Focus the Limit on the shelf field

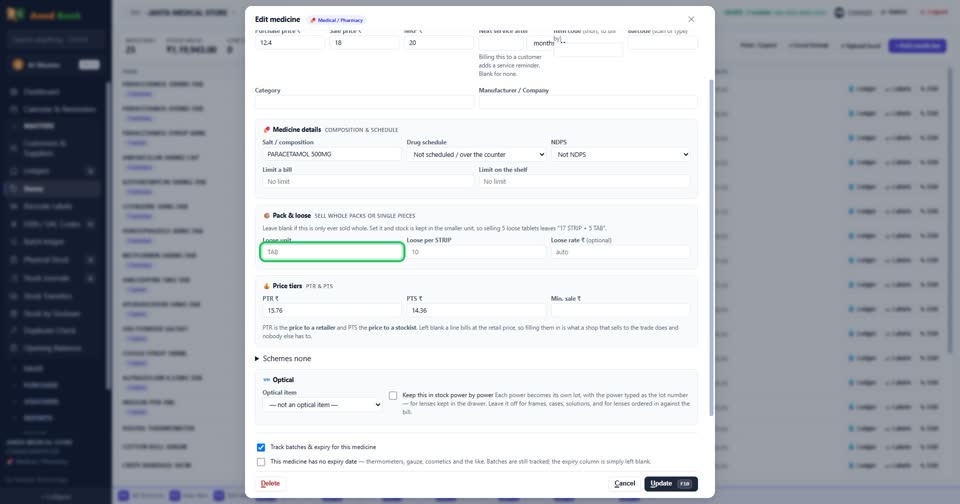(x=584, y=181)
